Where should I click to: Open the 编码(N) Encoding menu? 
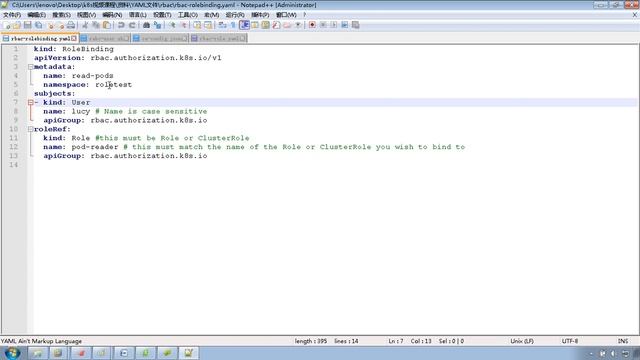112,15
